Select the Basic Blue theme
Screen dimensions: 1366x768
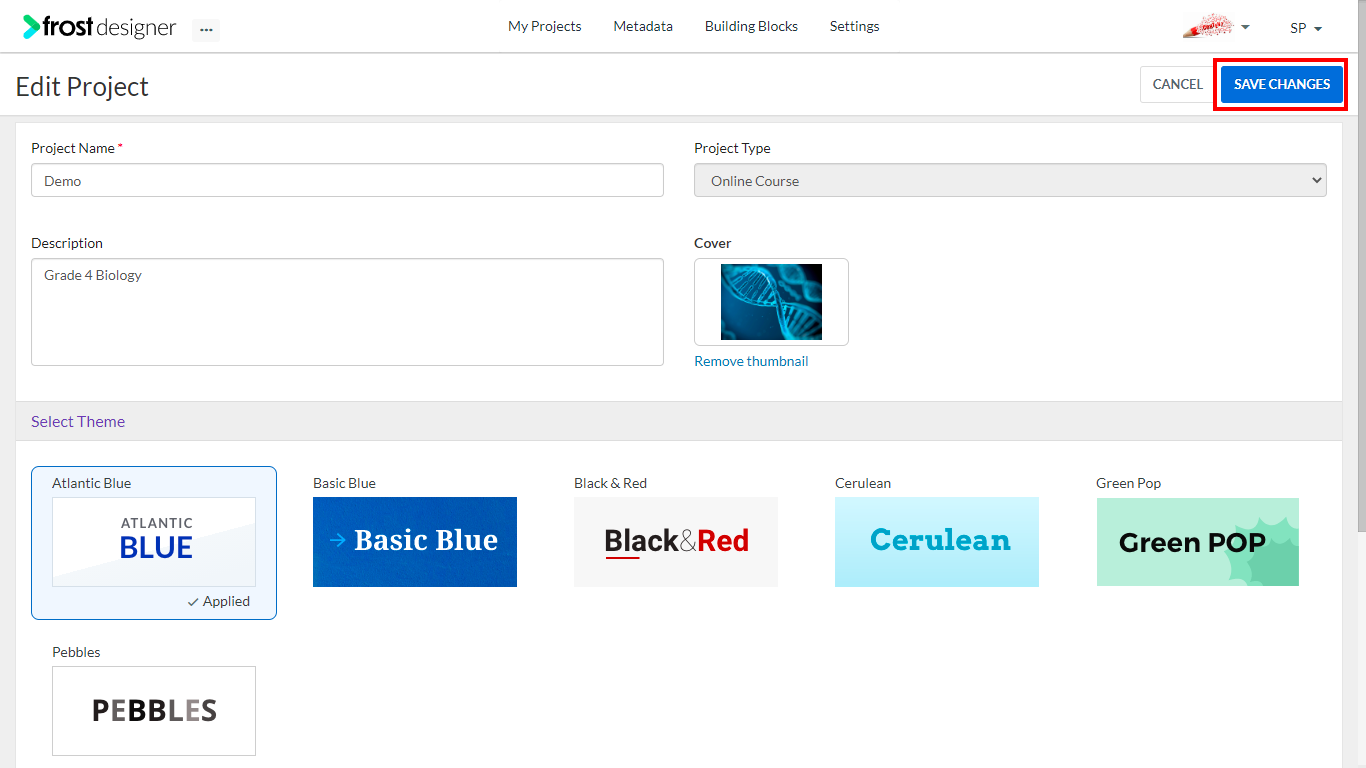click(415, 542)
